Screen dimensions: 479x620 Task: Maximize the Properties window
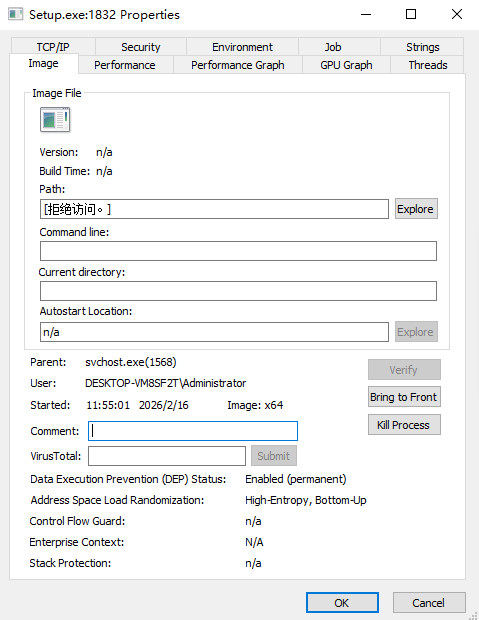pyautogui.click(x=411, y=15)
